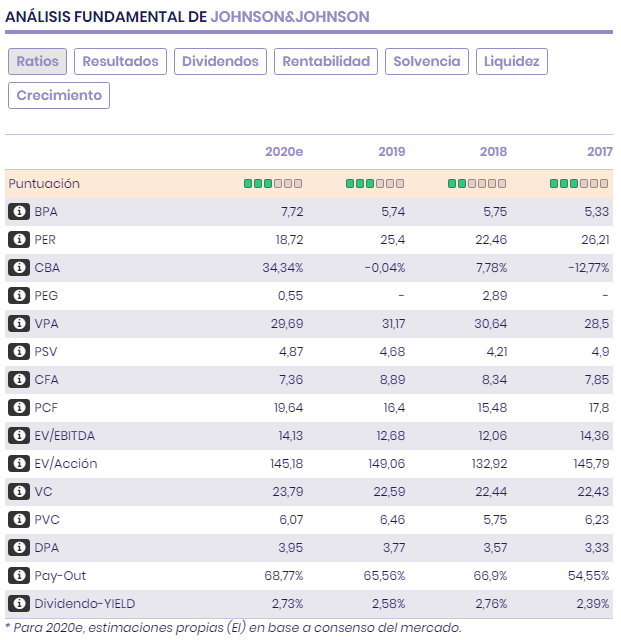This screenshot has width=621, height=640.
Task: Show the Crecimiento section
Action: [x=59, y=95]
